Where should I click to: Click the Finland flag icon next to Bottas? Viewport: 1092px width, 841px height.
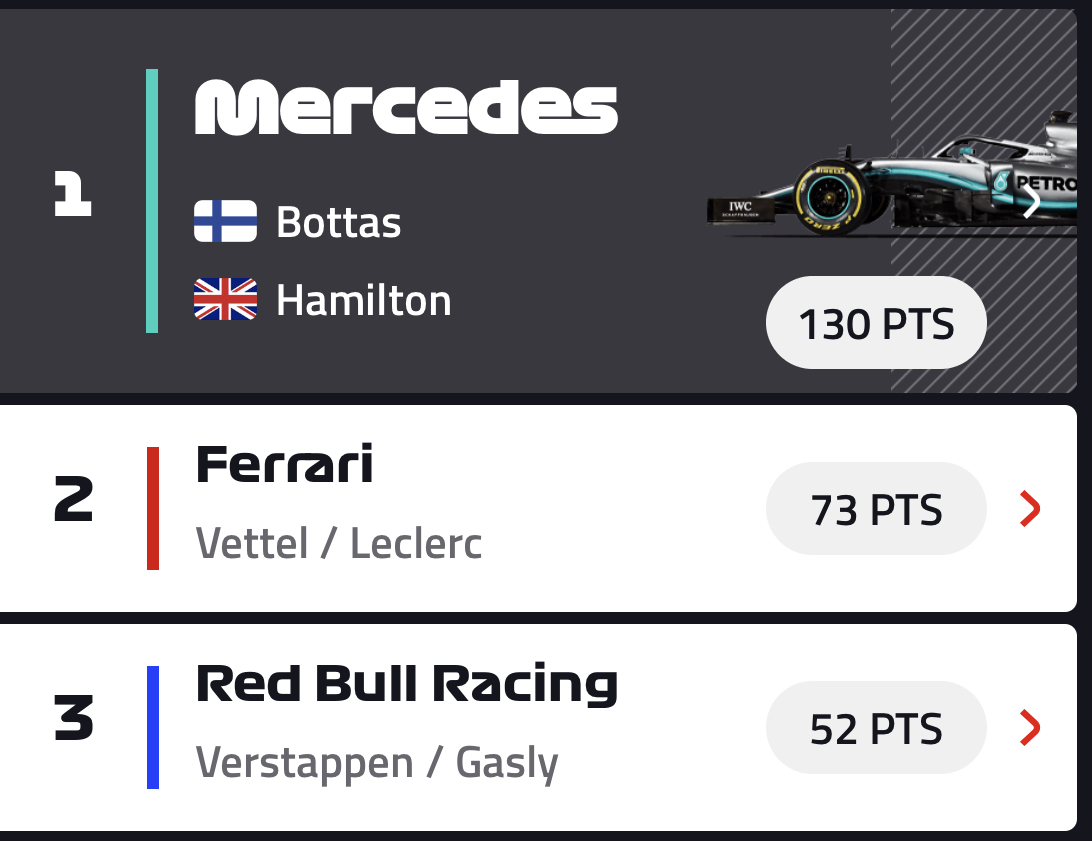point(225,221)
